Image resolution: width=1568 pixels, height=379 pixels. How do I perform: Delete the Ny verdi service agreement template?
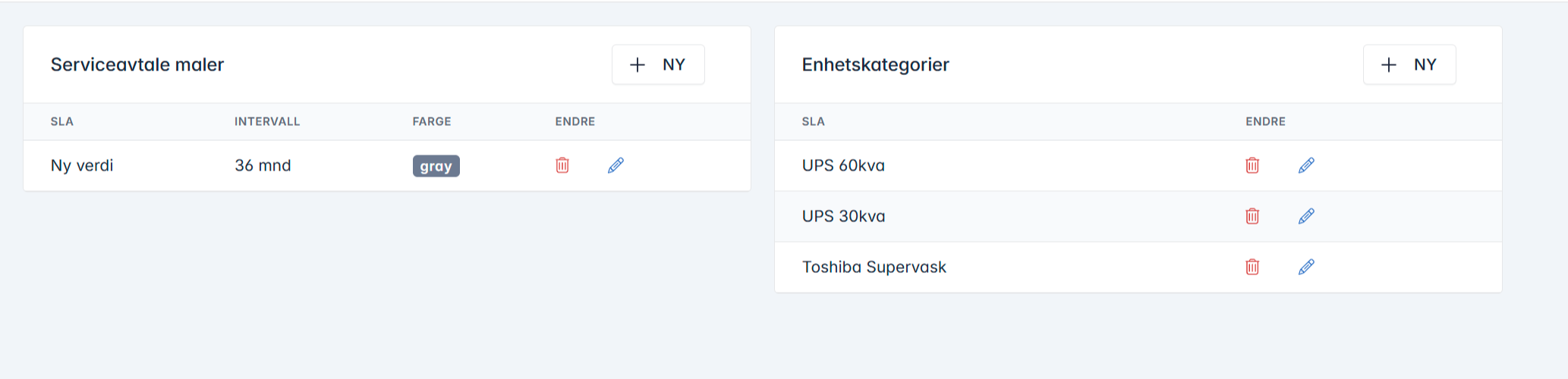pos(562,165)
